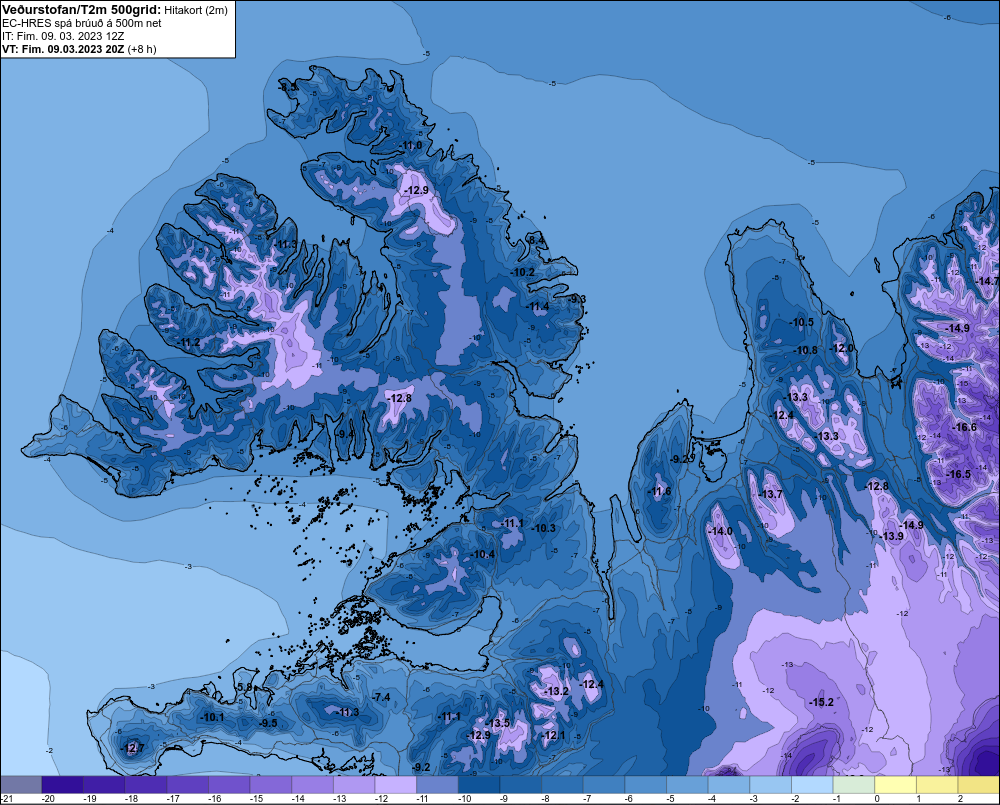Select the '-10.2' temperature value
This screenshot has width=1000, height=805.
(523, 272)
